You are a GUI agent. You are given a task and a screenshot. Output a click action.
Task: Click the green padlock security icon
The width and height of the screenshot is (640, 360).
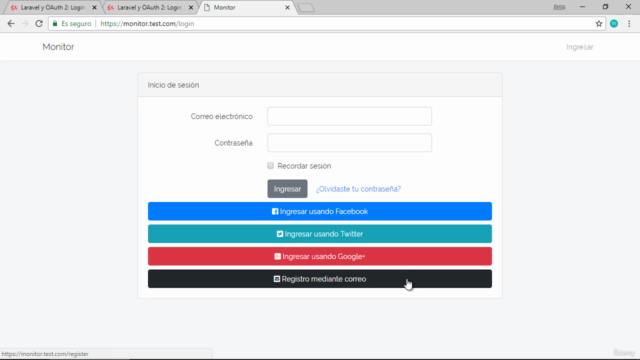[x=55, y=24]
